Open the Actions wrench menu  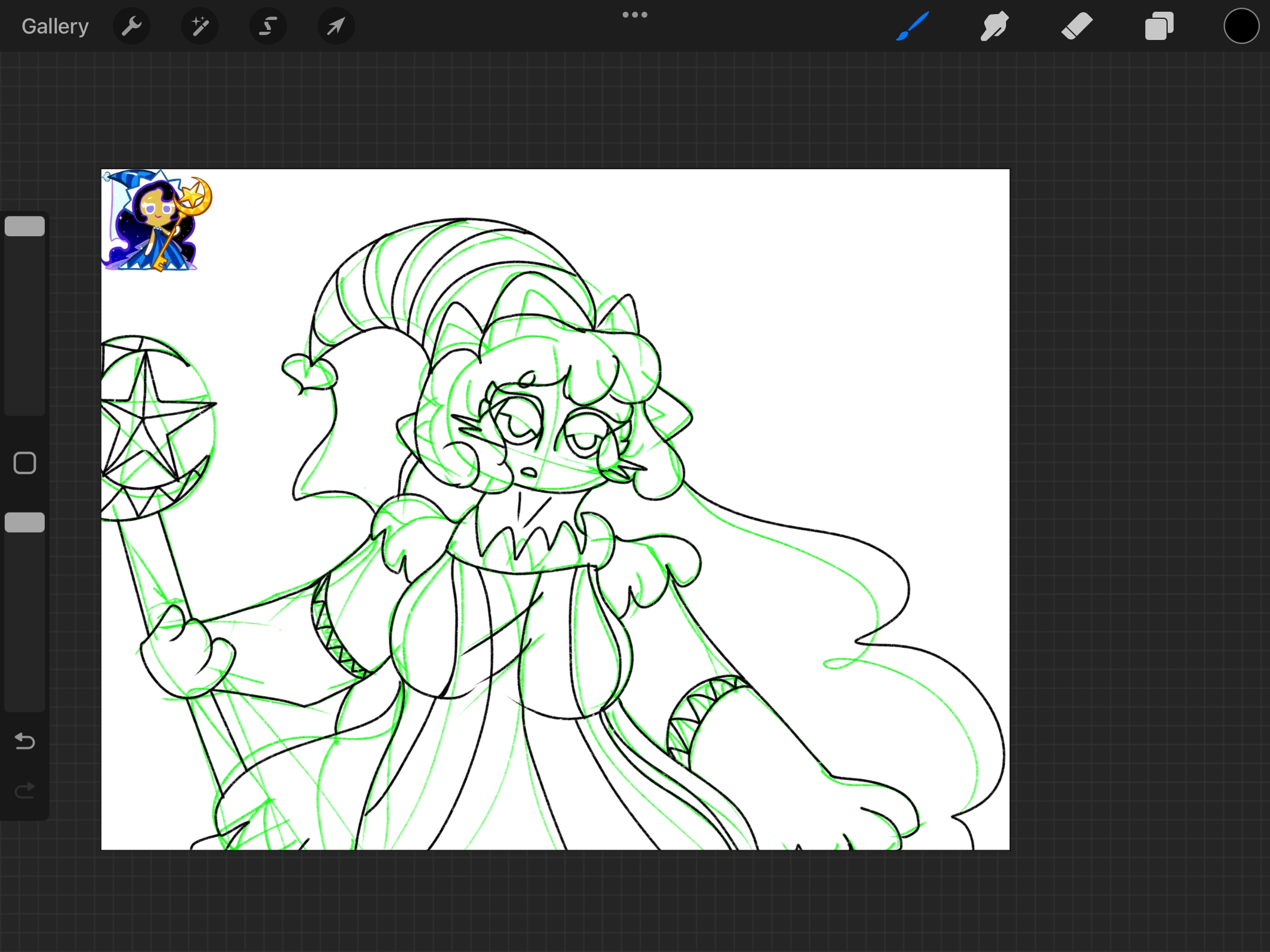coord(132,26)
